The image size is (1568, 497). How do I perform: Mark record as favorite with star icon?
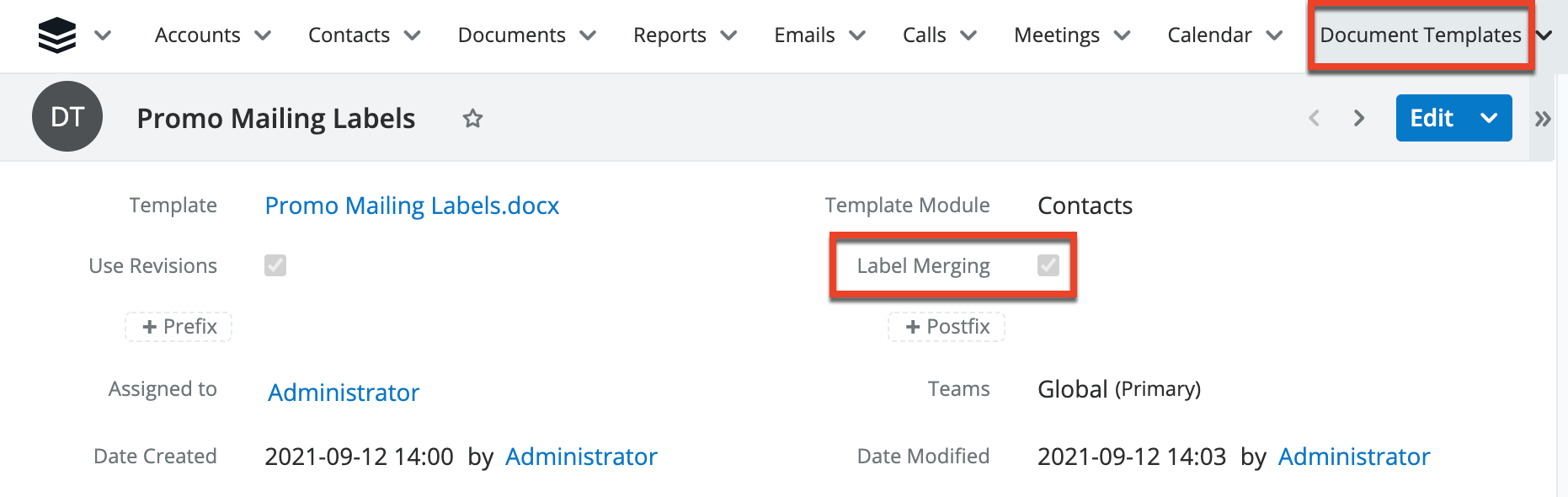472,119
